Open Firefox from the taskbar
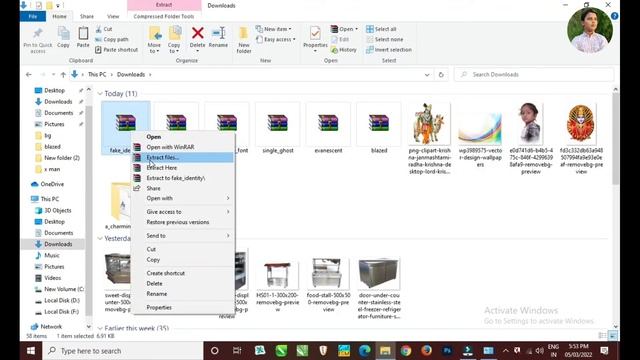This screenshot has height=360, width=640. [x=427, y=351]
